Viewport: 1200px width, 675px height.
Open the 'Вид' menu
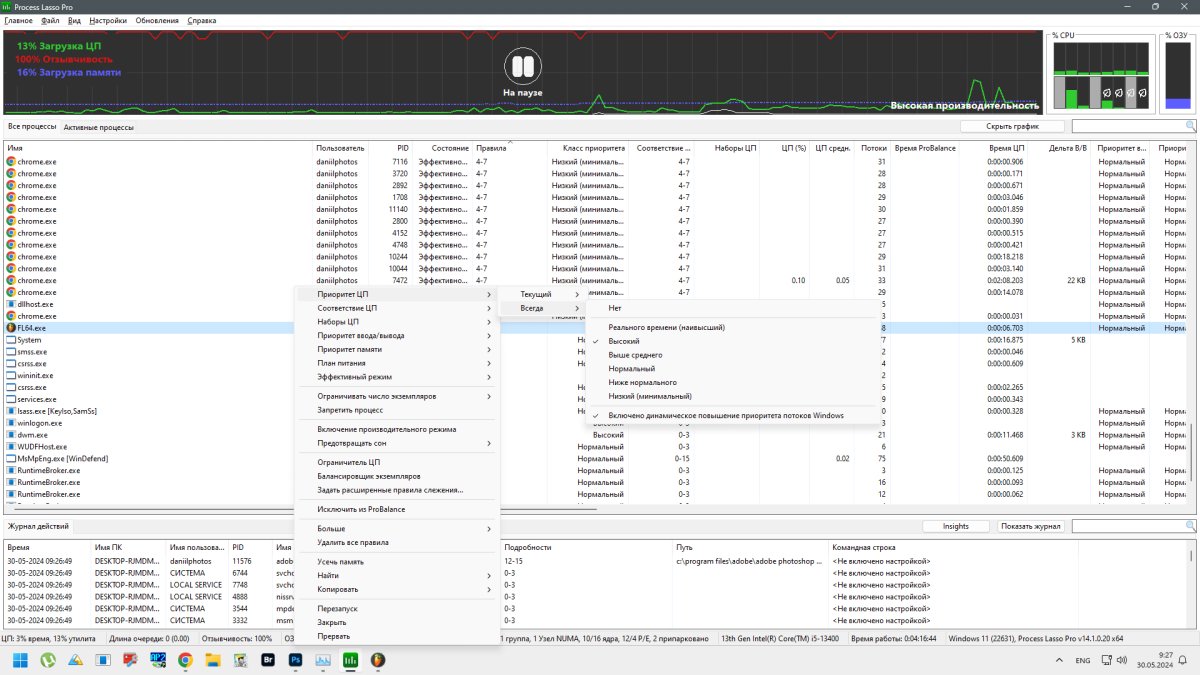point(74,20)
